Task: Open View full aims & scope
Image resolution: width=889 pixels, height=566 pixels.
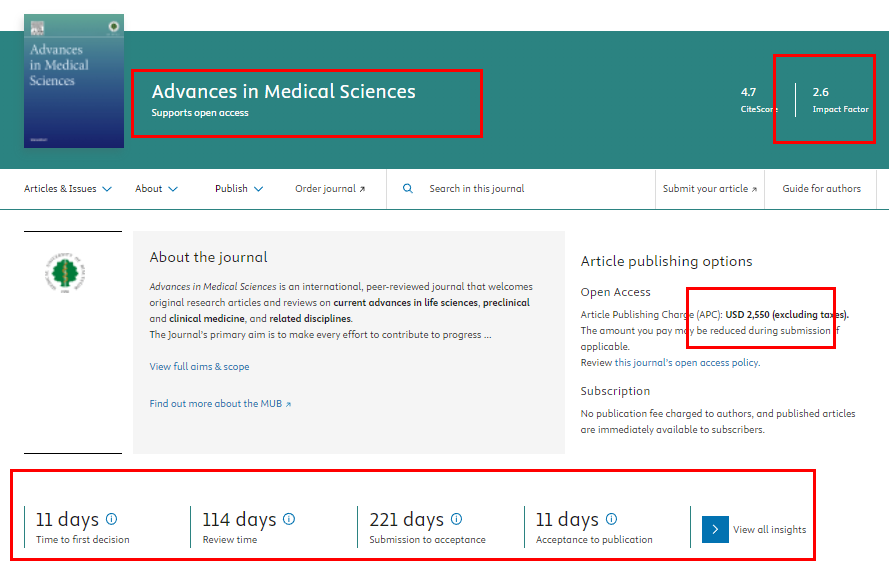Action: click(x=200, y=367)
